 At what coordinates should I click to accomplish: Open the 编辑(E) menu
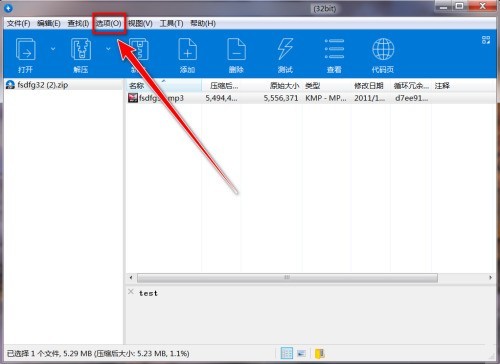[49, 23]
